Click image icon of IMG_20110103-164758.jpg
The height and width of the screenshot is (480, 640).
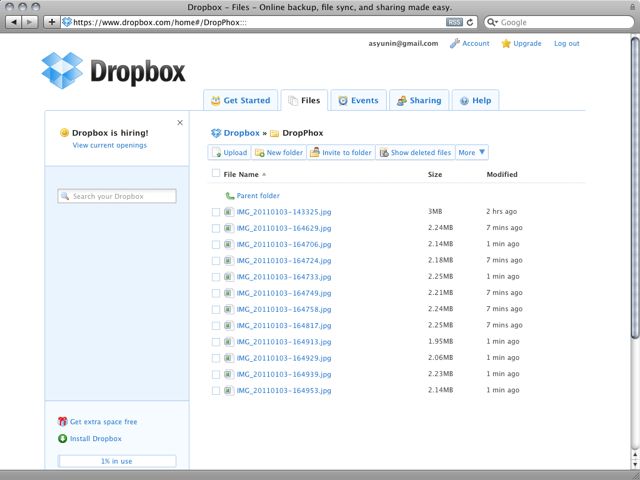tap(229, 309)
